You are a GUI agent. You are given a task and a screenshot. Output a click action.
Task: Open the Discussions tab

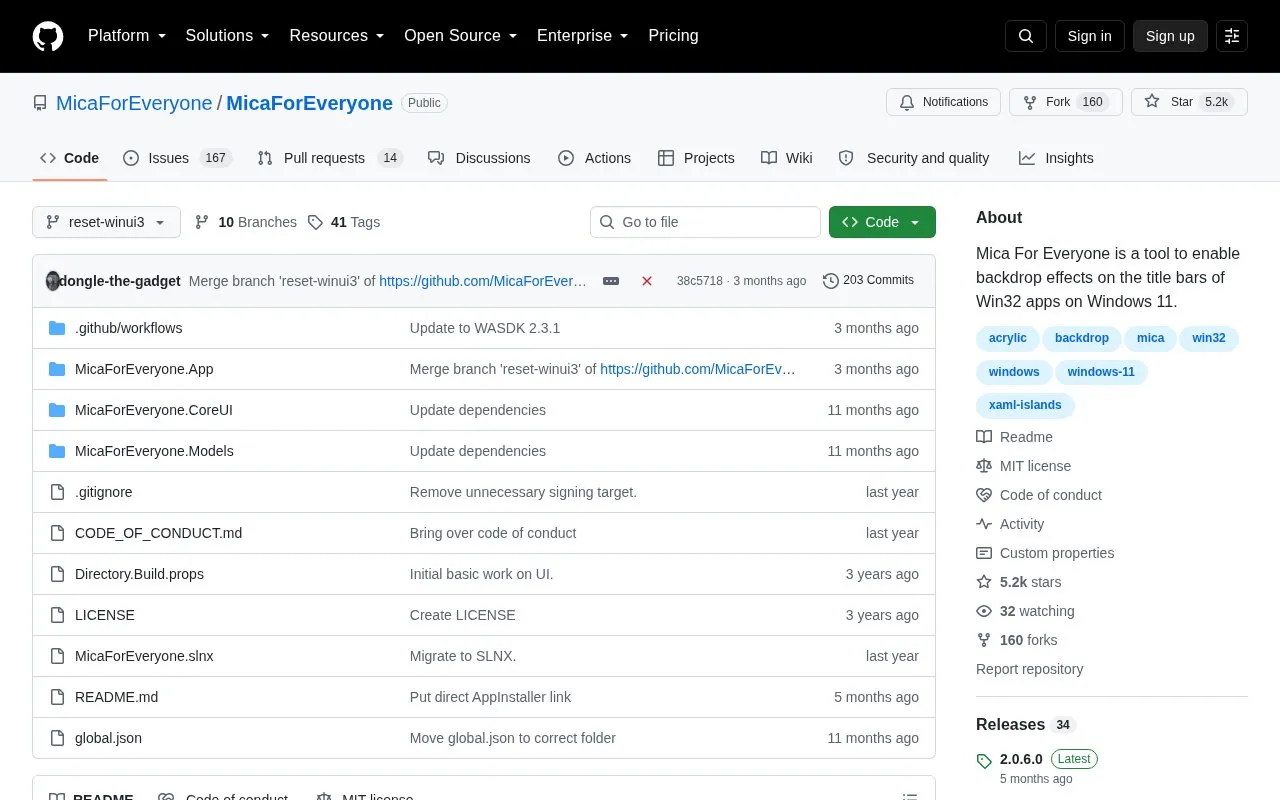click(479, 158)
